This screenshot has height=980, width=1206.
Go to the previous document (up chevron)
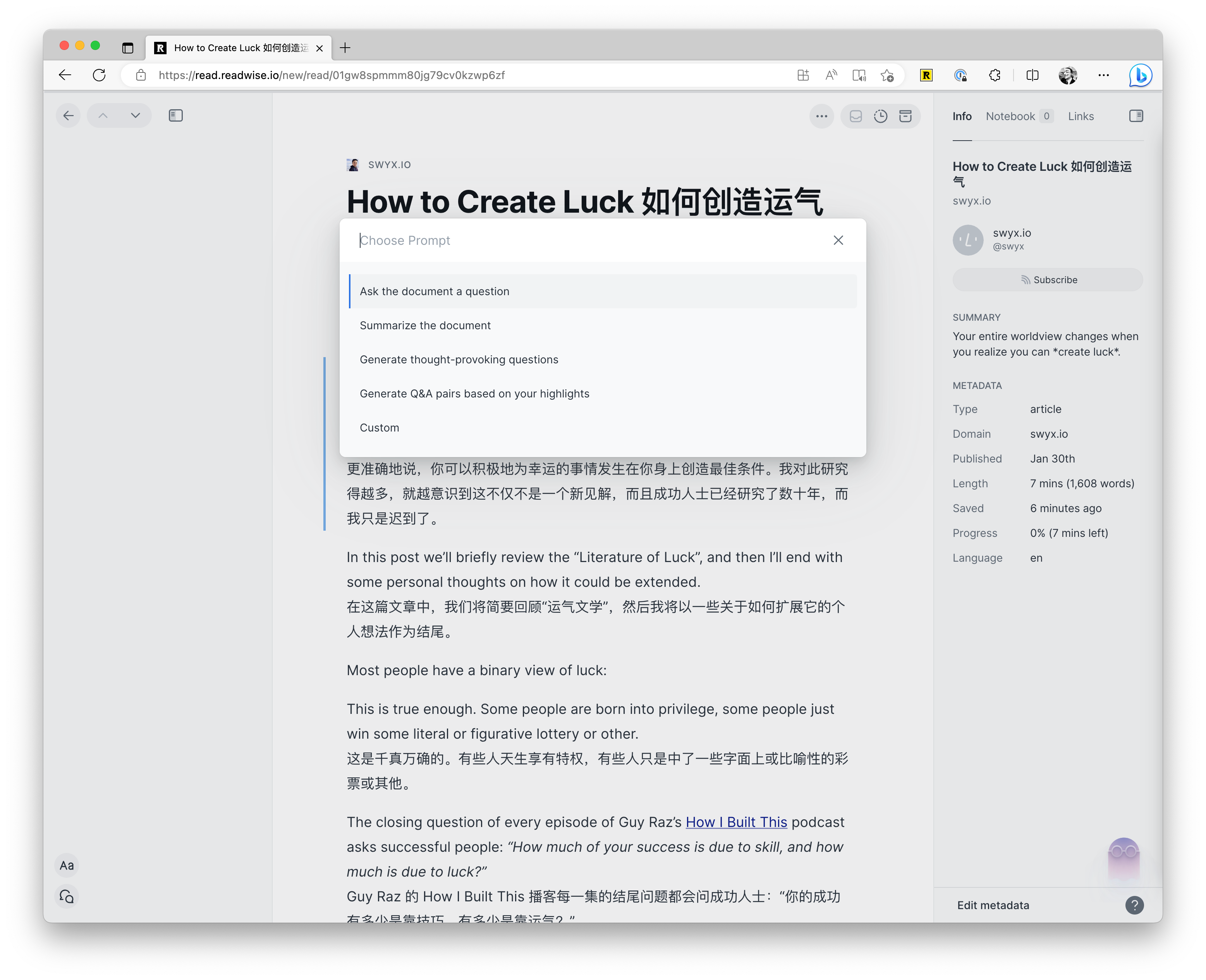coord(103,116)
